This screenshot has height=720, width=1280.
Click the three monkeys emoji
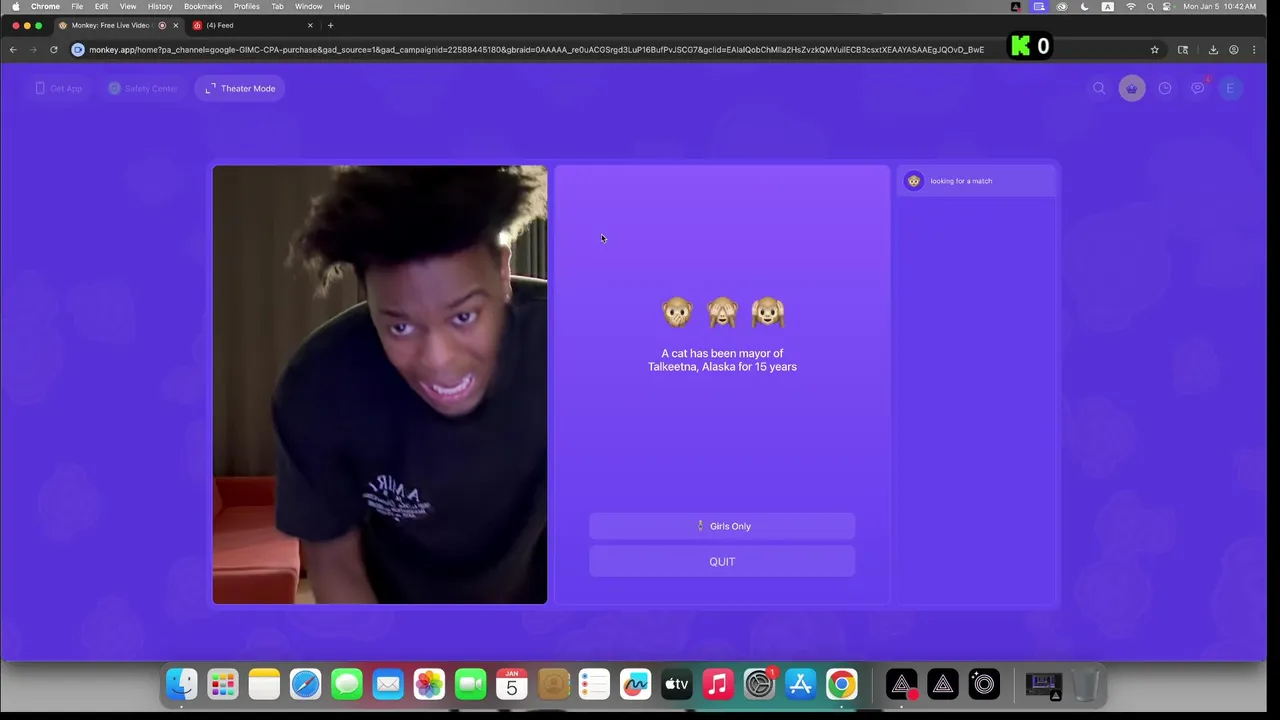(x=722, y=313)
